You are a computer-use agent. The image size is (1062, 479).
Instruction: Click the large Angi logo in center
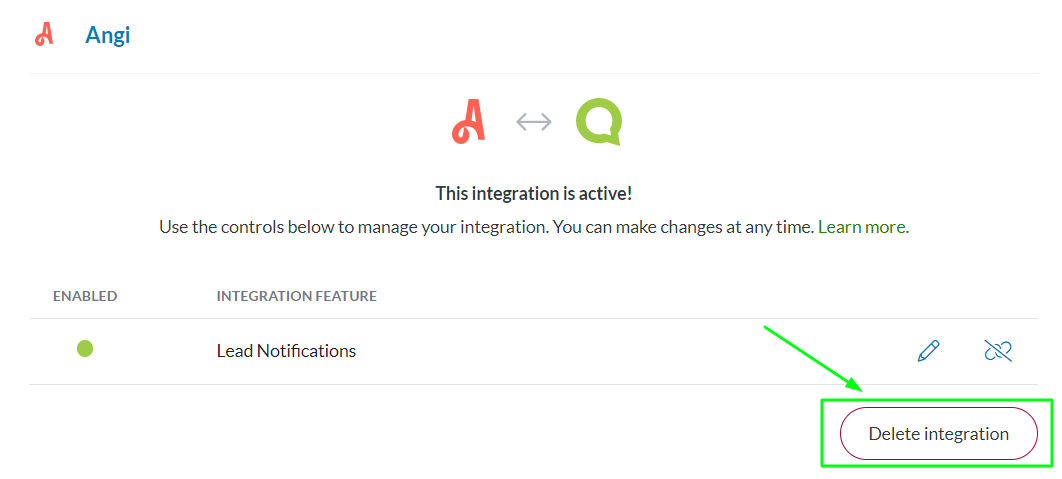click(x=468, y=121)
